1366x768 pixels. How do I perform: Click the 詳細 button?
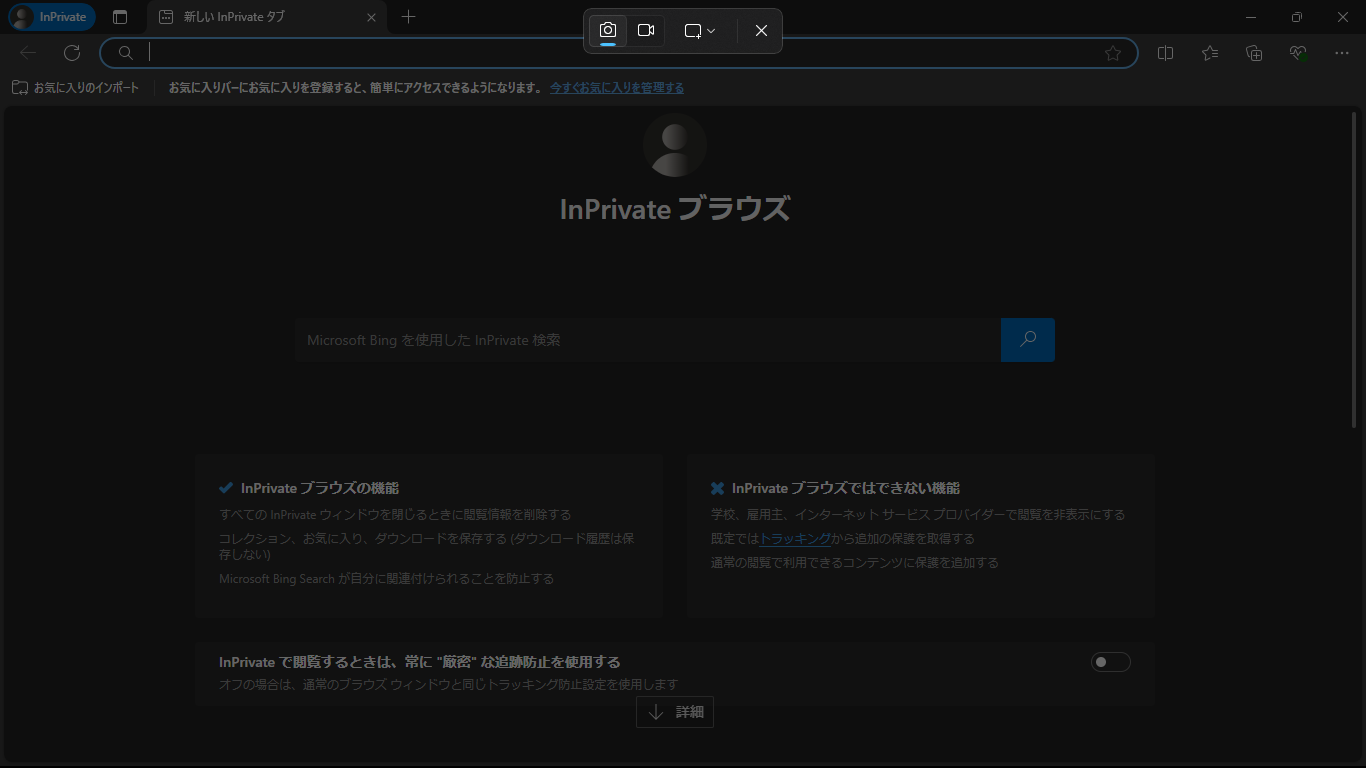coord(675,712)
